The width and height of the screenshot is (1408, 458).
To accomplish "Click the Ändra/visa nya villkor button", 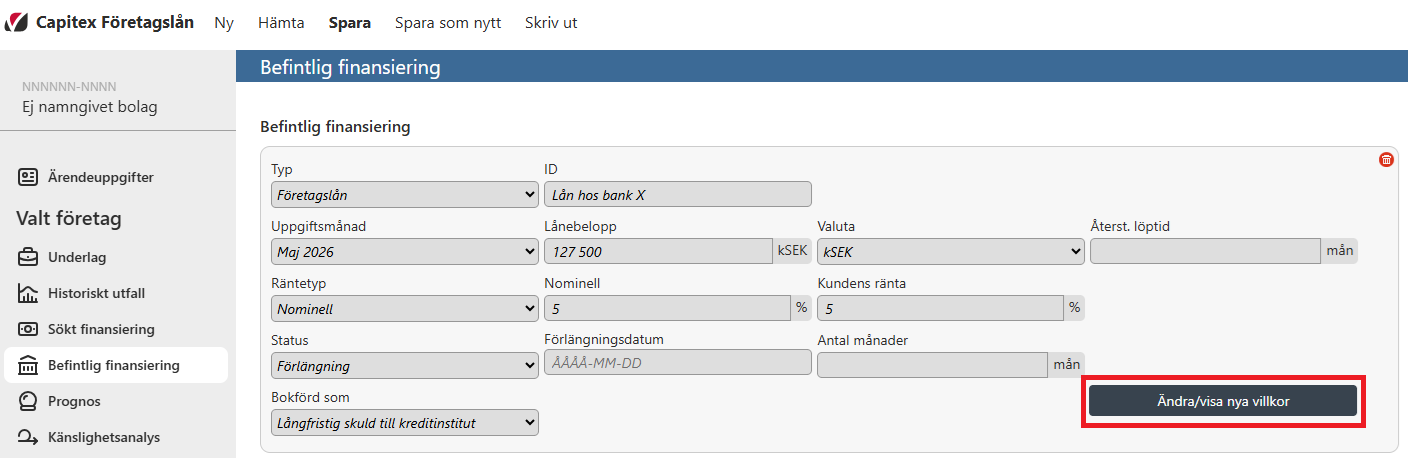I will (x=1222, y=401).
